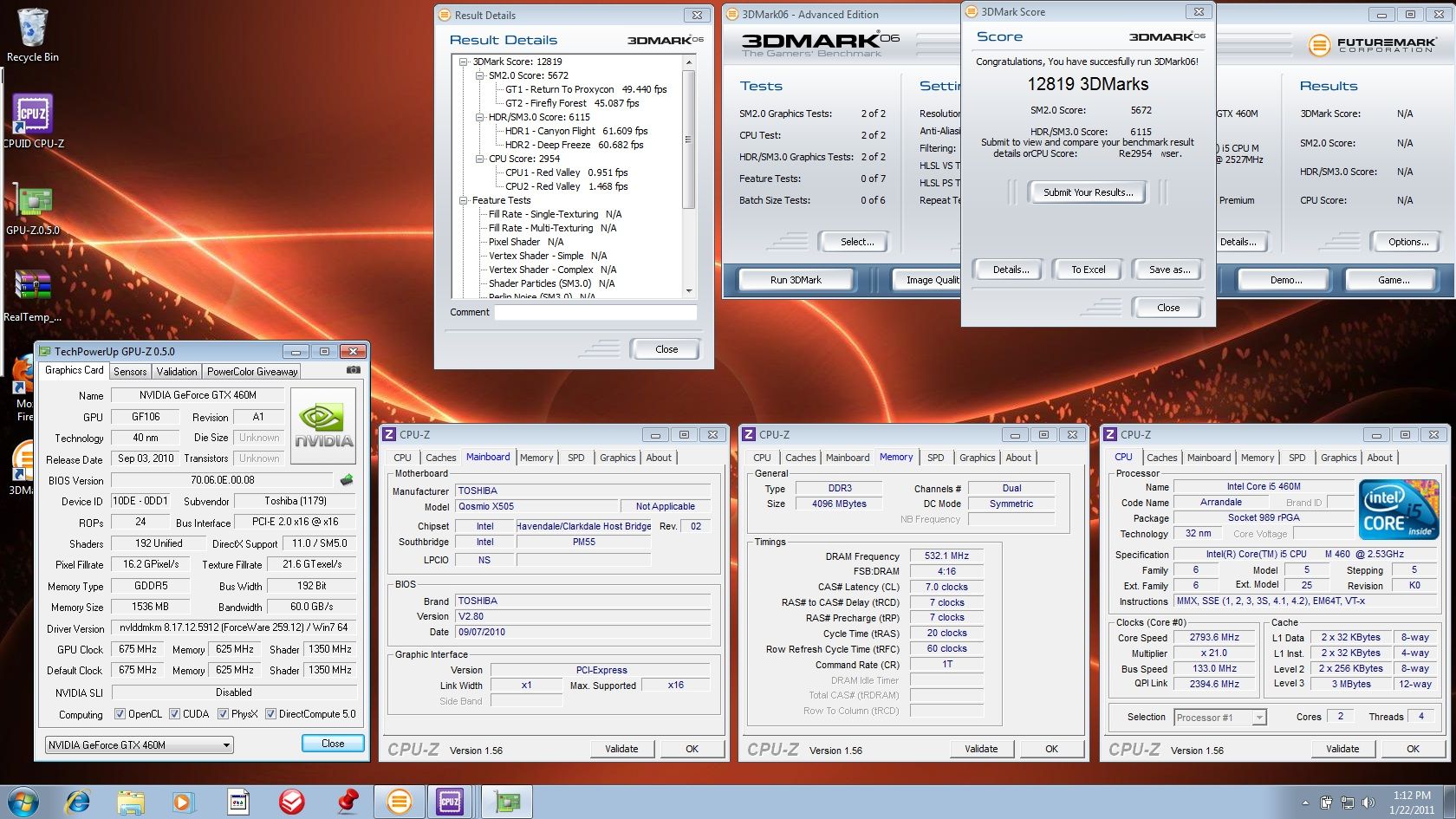Open the GPU selection dropdown in GPU-Z

pyautogui.click(x=140, y=744)
